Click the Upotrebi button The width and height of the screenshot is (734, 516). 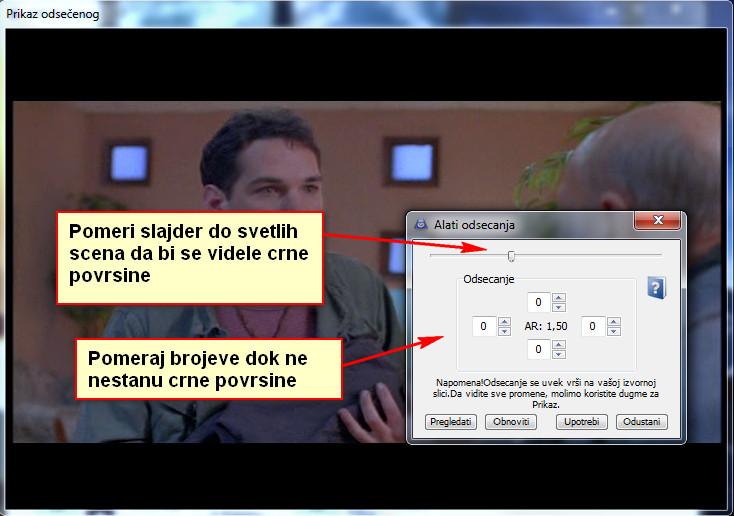point(581,421)
